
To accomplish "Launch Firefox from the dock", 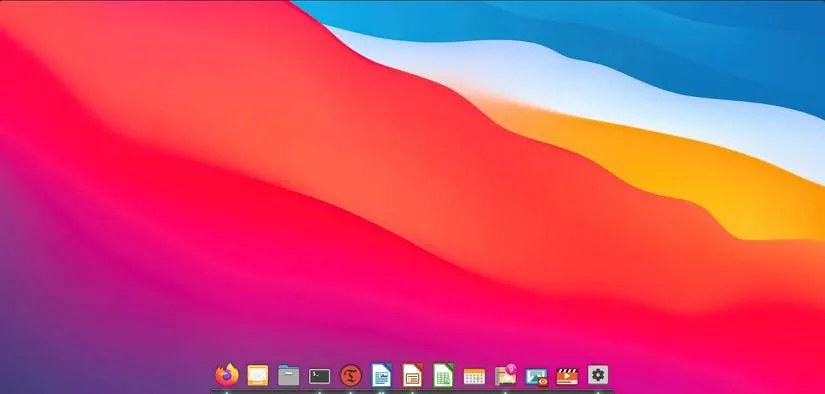I will [227, 375].
